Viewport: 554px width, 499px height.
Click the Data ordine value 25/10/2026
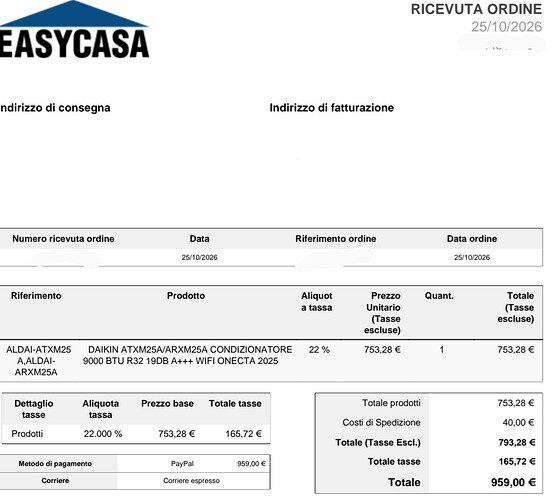[x=472, y=257]
